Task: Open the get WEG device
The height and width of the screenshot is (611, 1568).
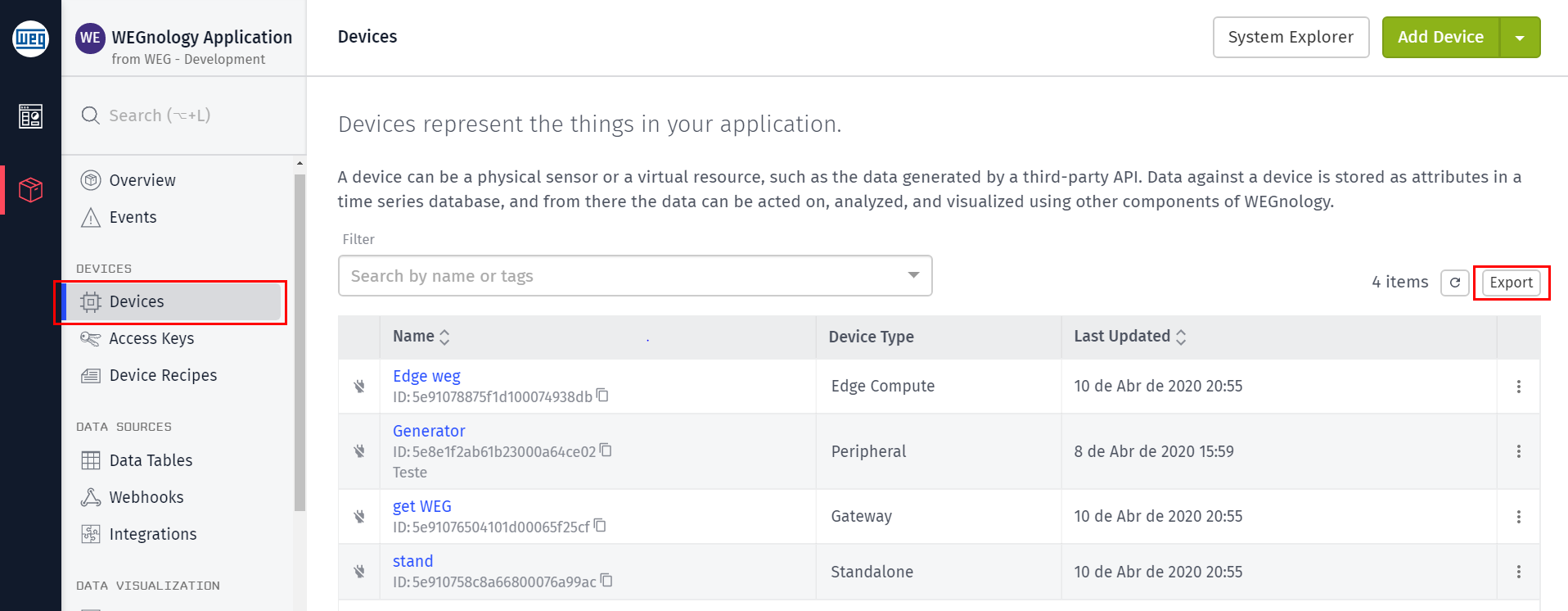Action: [x=422, y=506]
